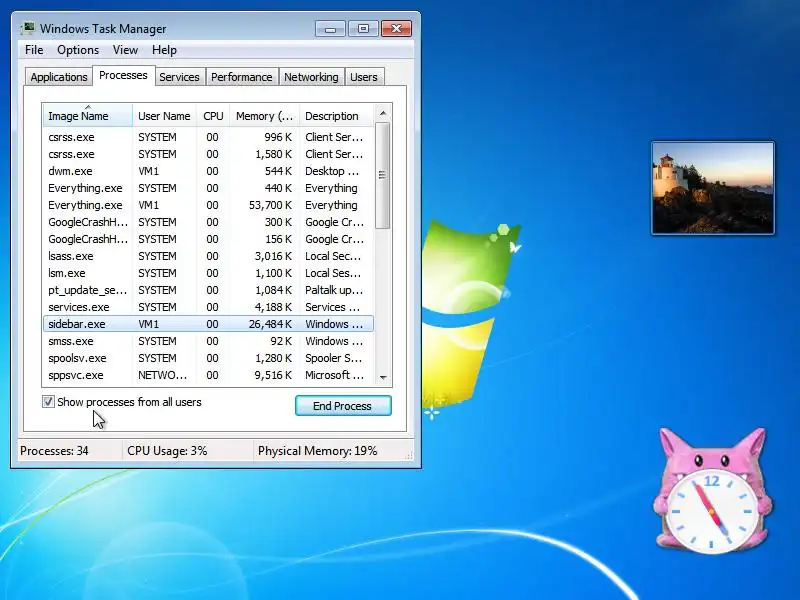Go to the Performance tab

pos(242,77)
